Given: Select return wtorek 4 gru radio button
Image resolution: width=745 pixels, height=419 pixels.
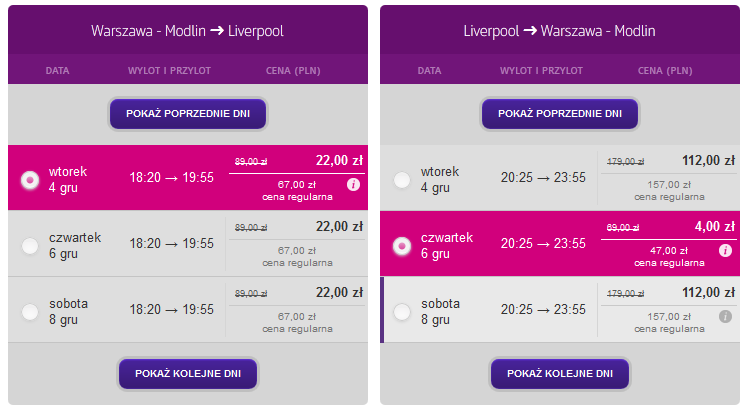Looking at the screenshot, I should 402,180.
